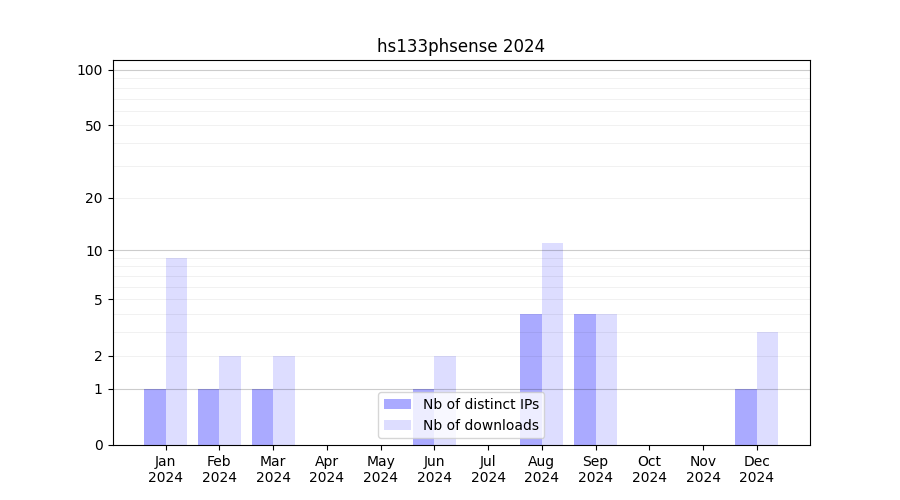Click the chart title hs133phsense 2024
Image resolution: width=900 pixels, height=500 pixels.
click(460, 46)
